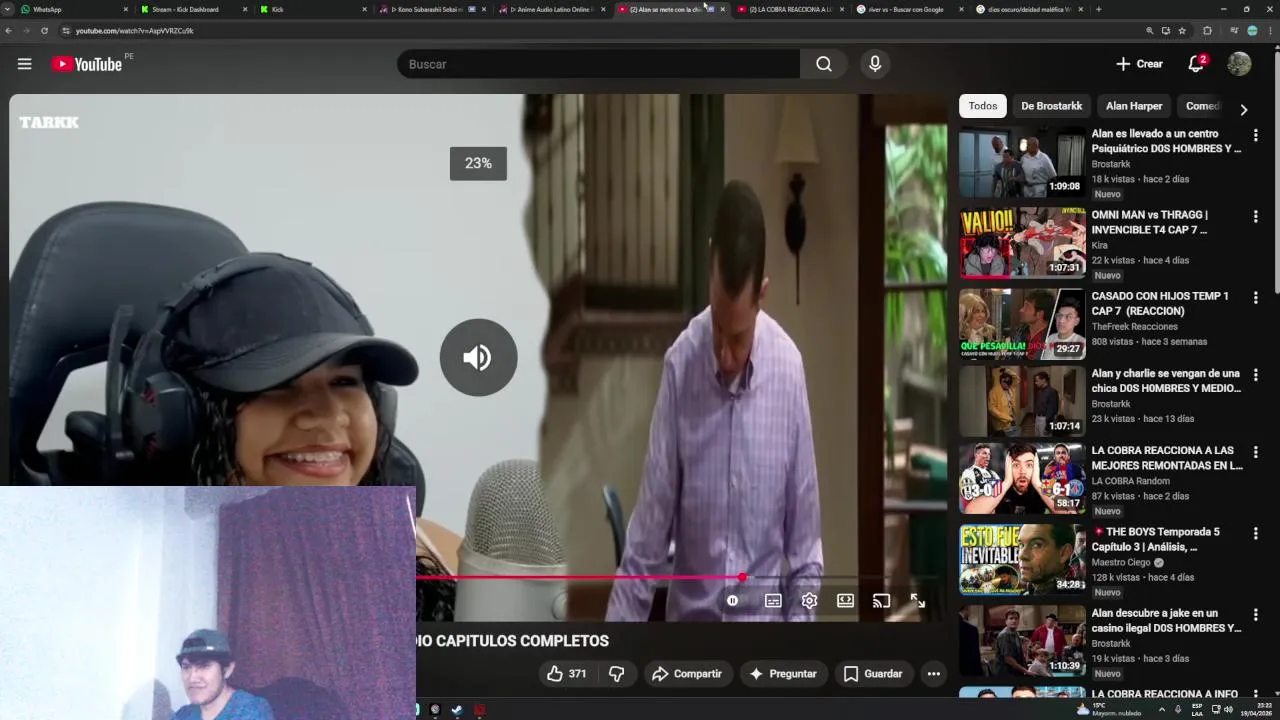Switch to LA COBRA REACCIONA browser tab
Image resolution: width=1280 pixels, height=720 pixels.
[x=790, y=9]
